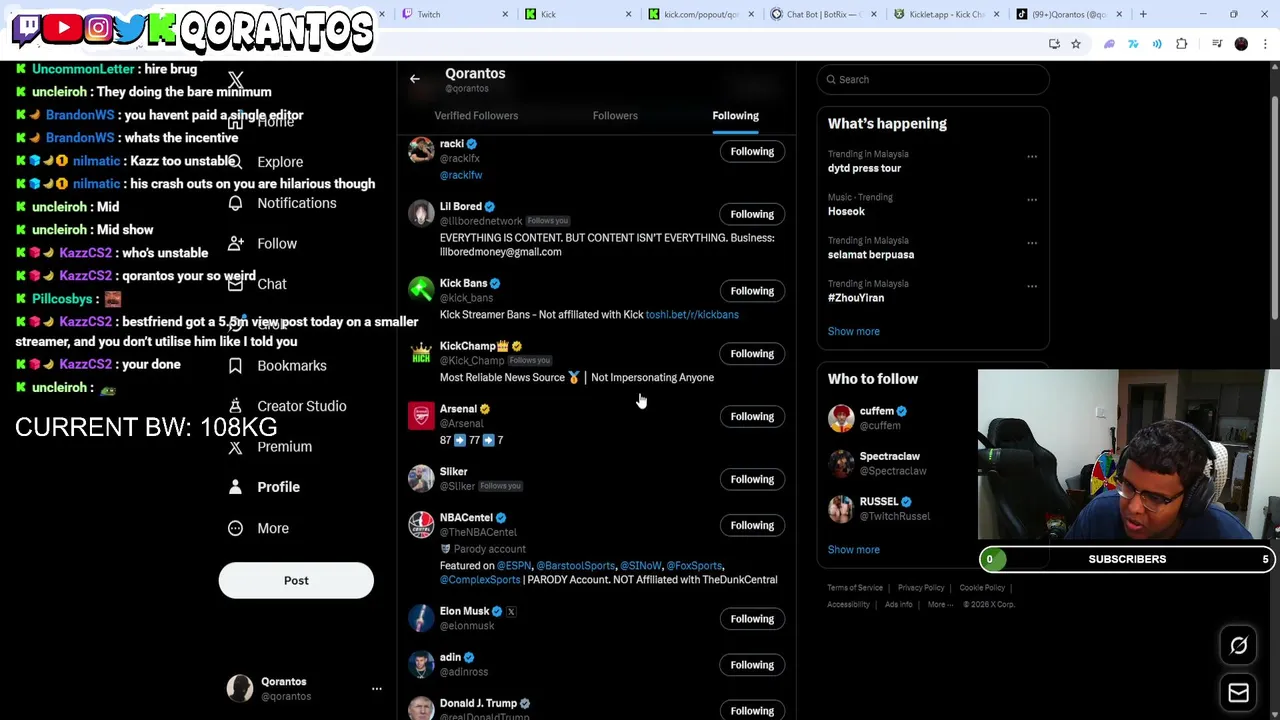Go back with the arrow beside Qorantos
This screenshot has height=720, width=1280.
tap(415, 79)
